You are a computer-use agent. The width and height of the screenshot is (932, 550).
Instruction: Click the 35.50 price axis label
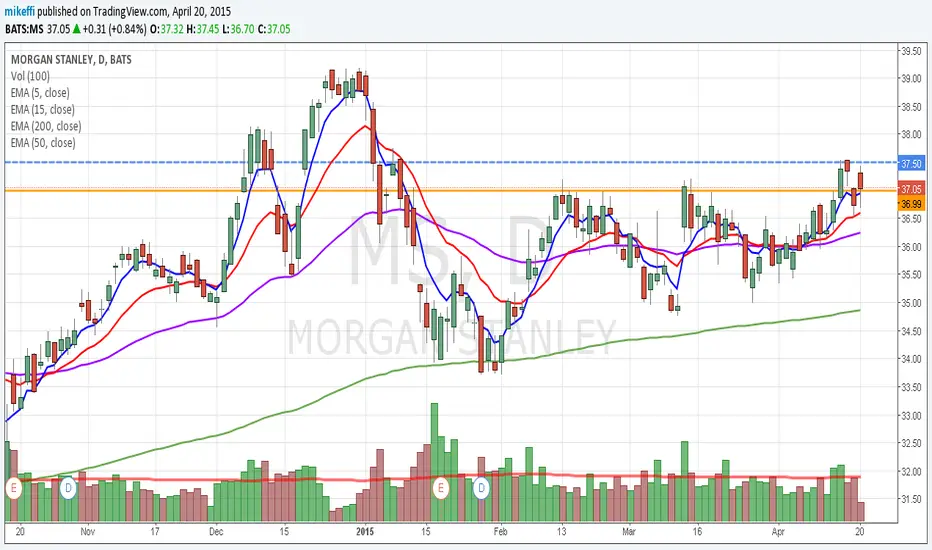tap(911, 275)
